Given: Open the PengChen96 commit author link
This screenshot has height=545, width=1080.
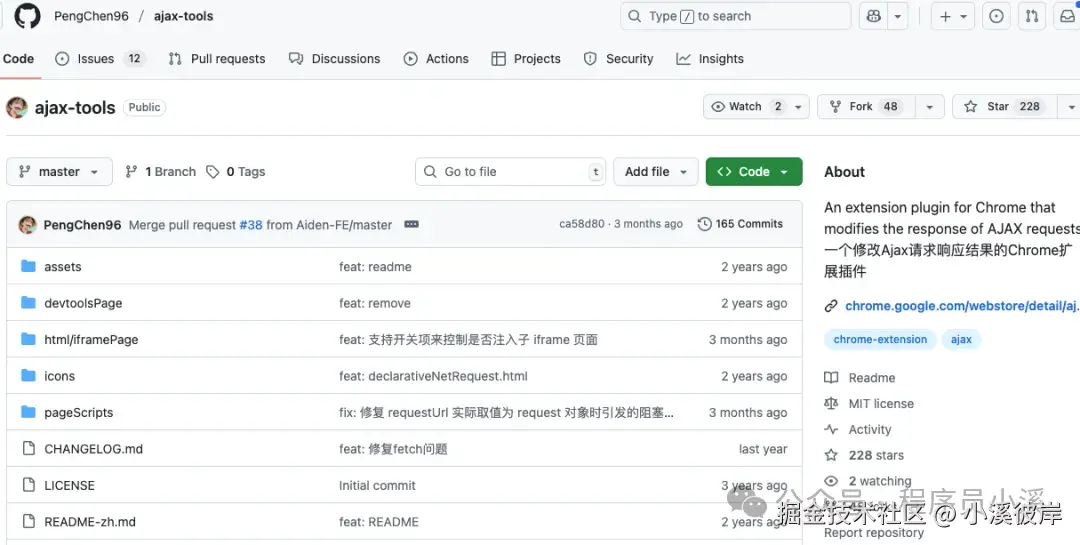Looking at the screenshot, I should pyautogui.click(x=82, y=225).
